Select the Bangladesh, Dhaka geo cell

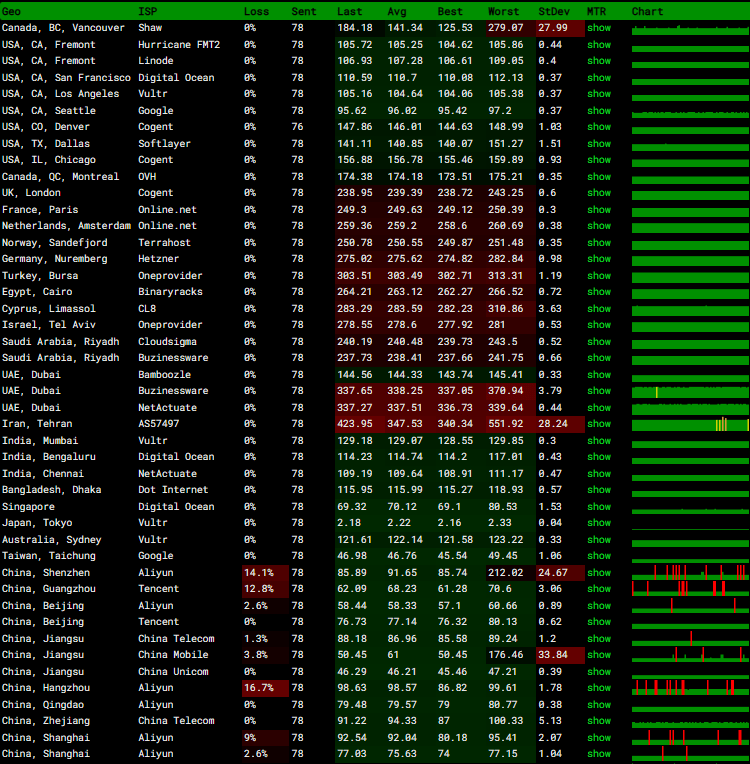pos(52,490)
